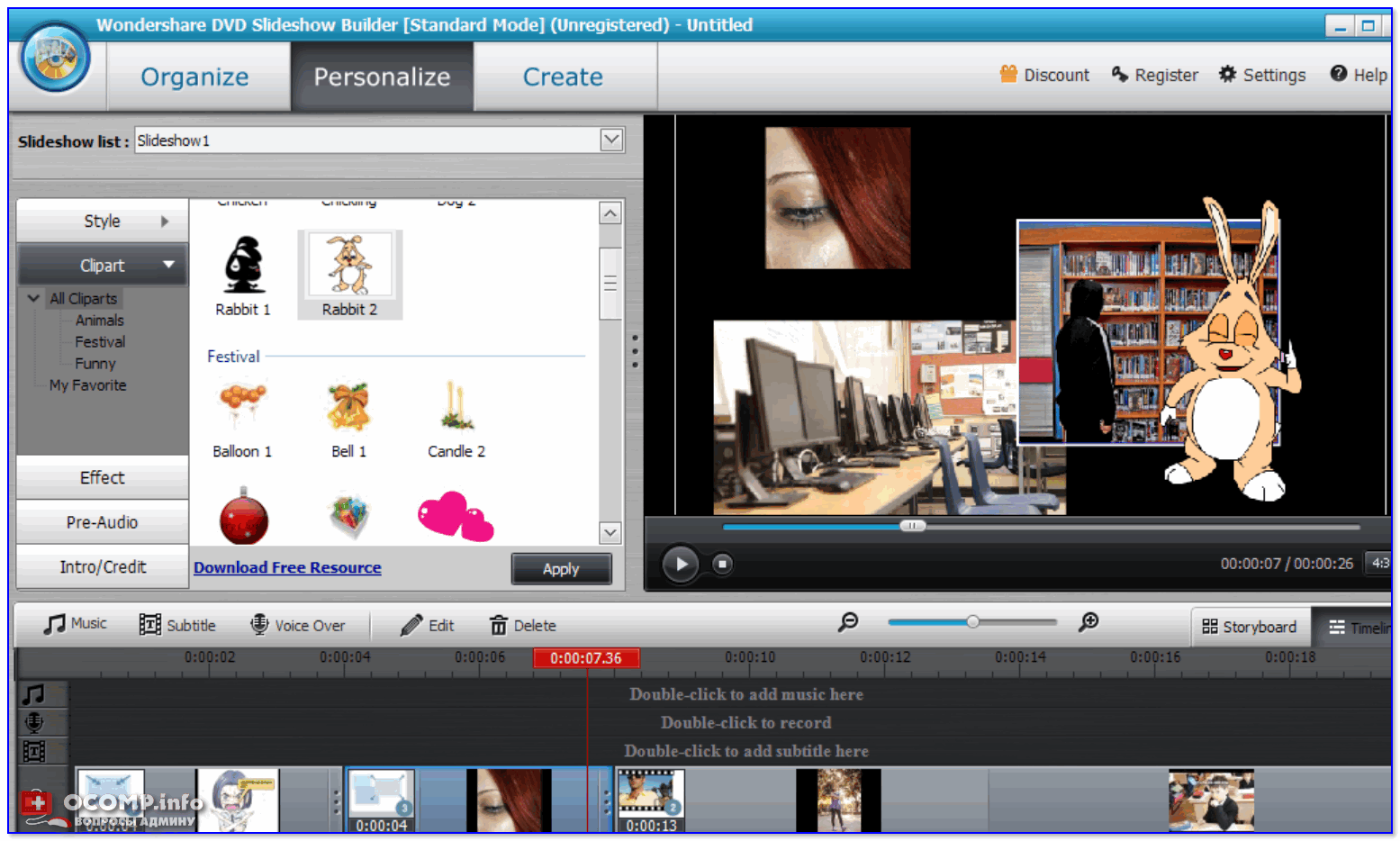Open the Register dialog
Viewport: 1400px width, 841px height.
pos(1155,75)
